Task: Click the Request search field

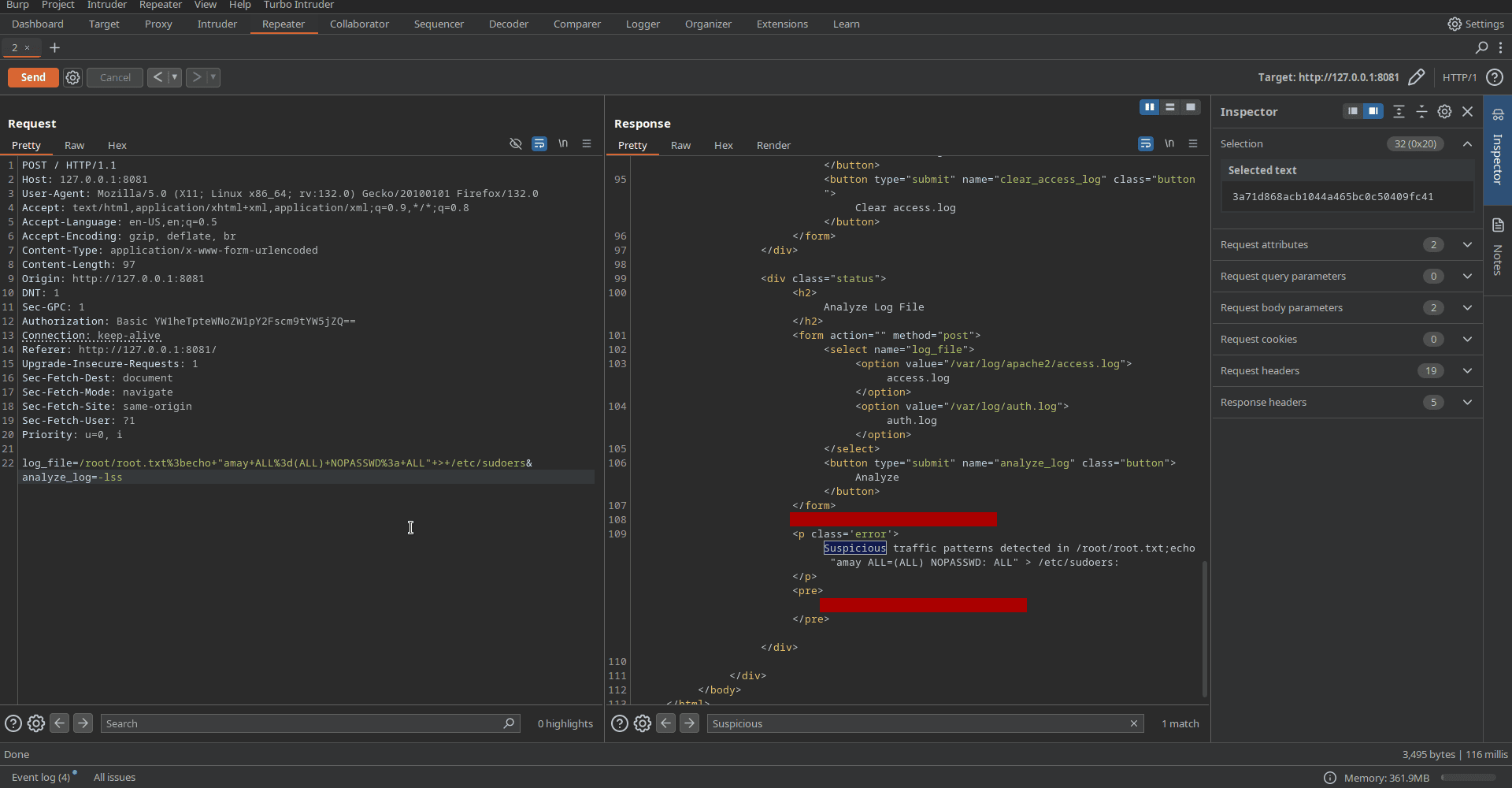Action: [310, 723]
